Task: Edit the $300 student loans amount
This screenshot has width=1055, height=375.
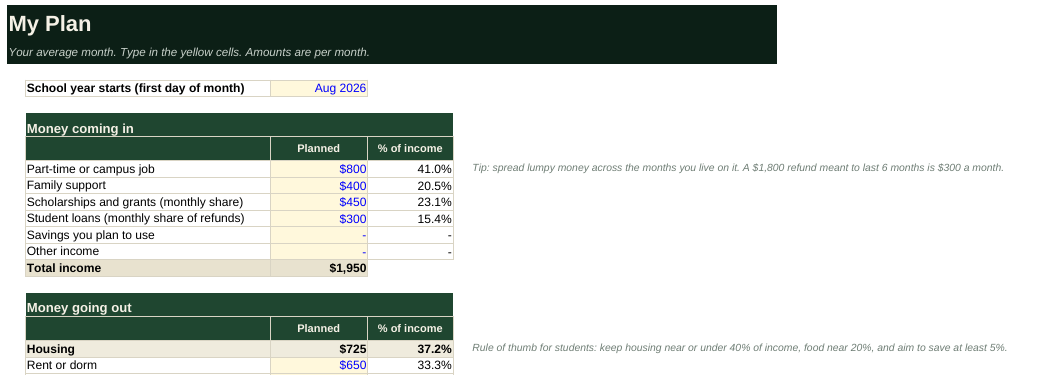Action: point(319,218)
